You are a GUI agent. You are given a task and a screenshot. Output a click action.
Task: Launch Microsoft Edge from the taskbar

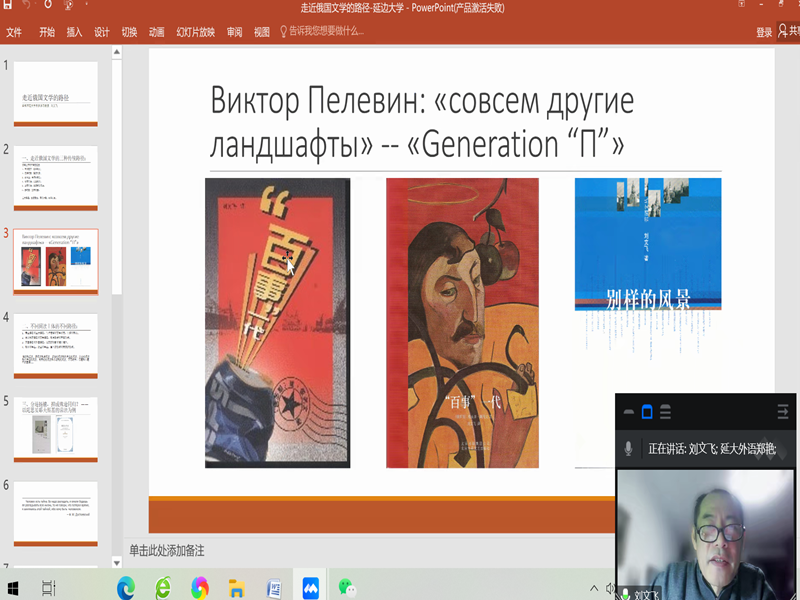coord(125,588)
